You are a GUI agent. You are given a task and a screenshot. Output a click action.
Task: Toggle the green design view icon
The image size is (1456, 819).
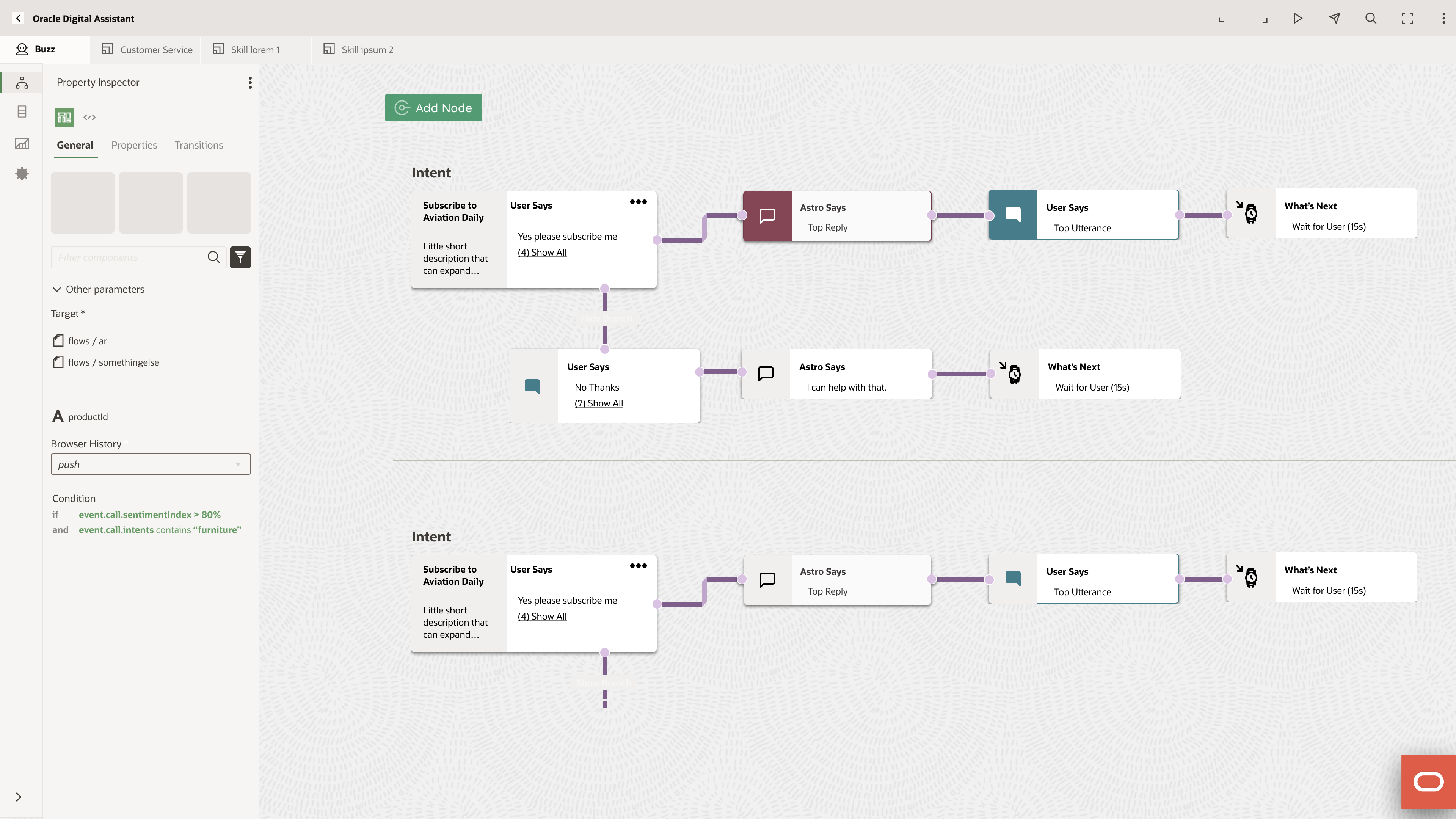64,118
